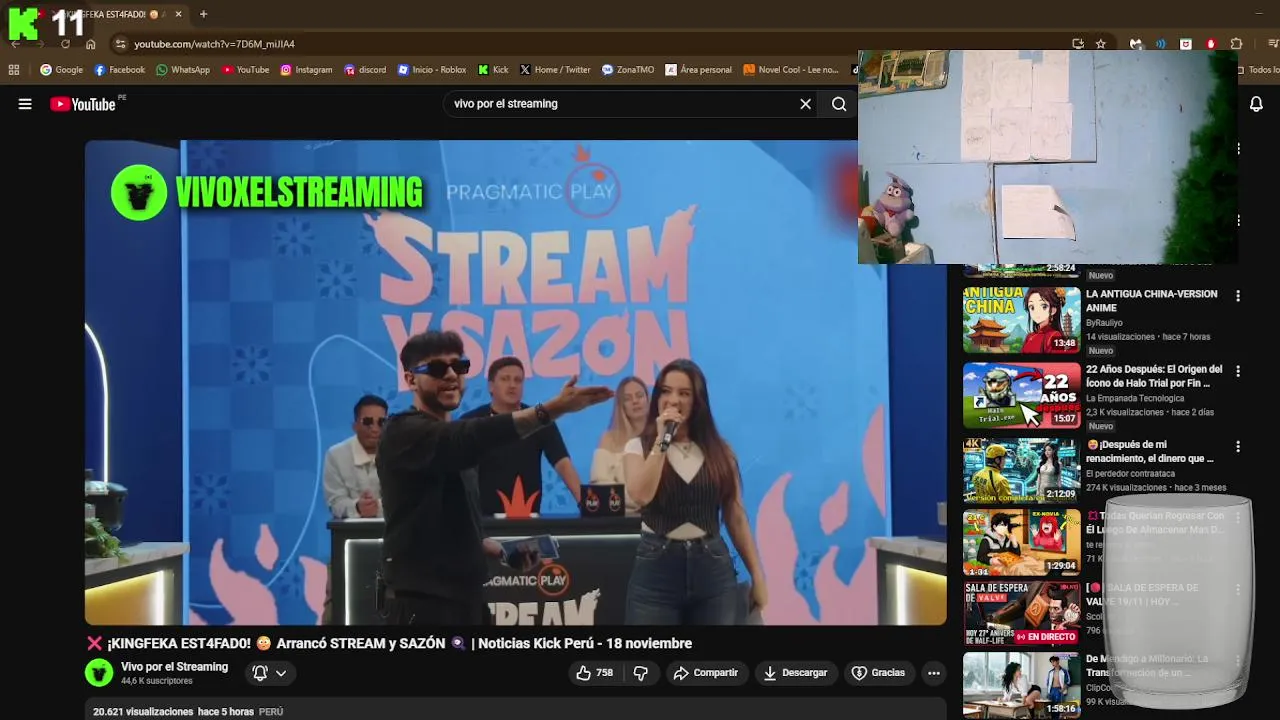Reload the page in browser toolbar
The height and width of the screenshot is (720, 1280).
[x=65, y=44]
